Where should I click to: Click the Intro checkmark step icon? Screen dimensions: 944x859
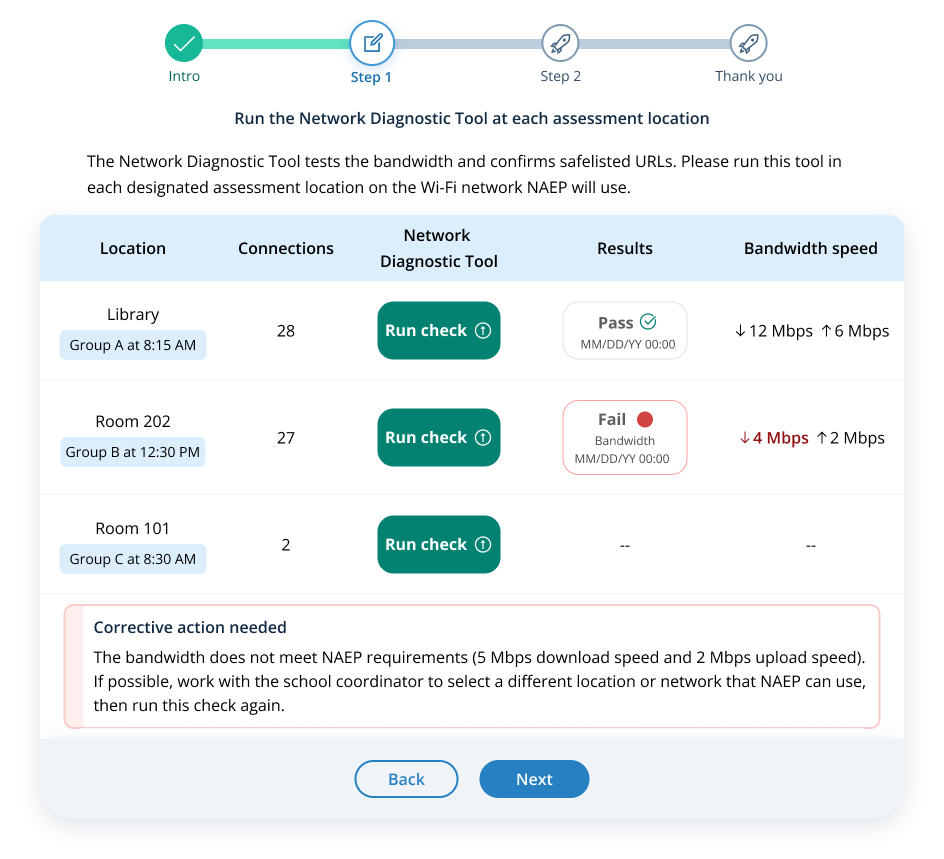point(184,43)
